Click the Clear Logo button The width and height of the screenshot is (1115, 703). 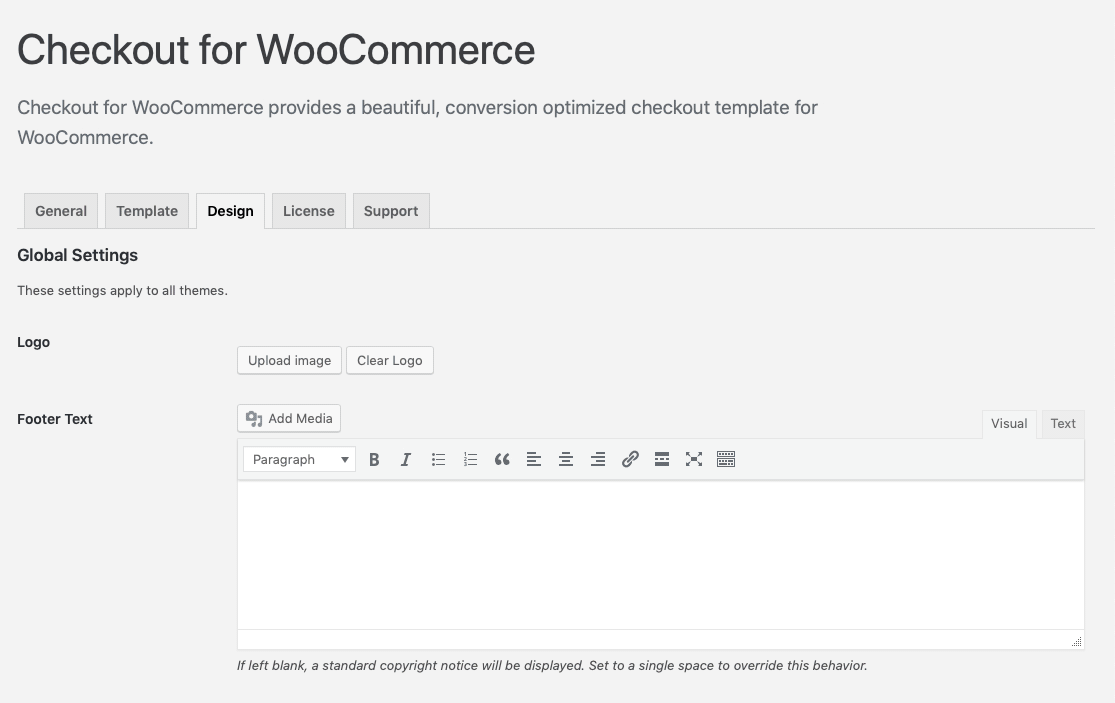390,360
